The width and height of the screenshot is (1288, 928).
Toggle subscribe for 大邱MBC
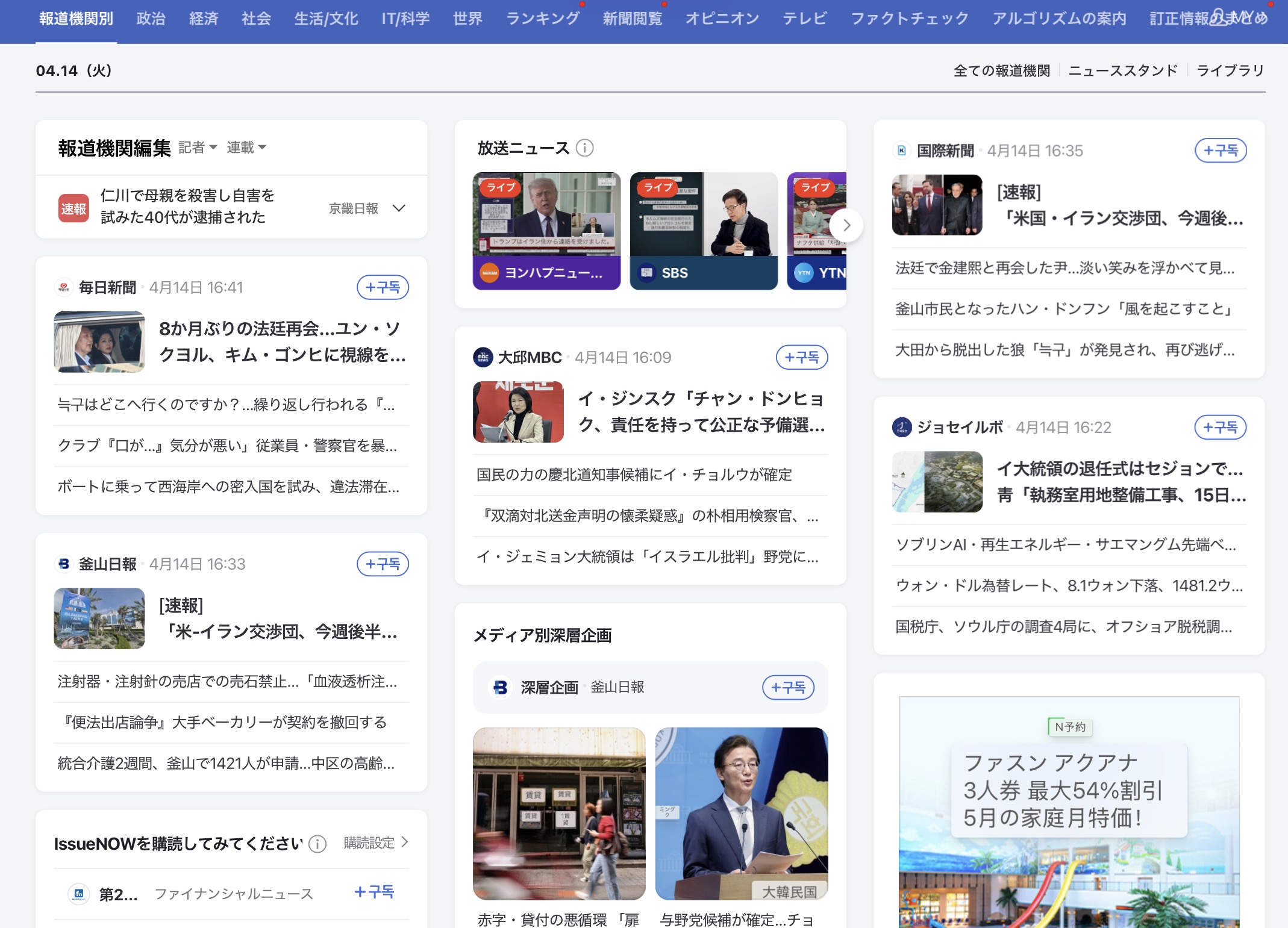point(801,357)
